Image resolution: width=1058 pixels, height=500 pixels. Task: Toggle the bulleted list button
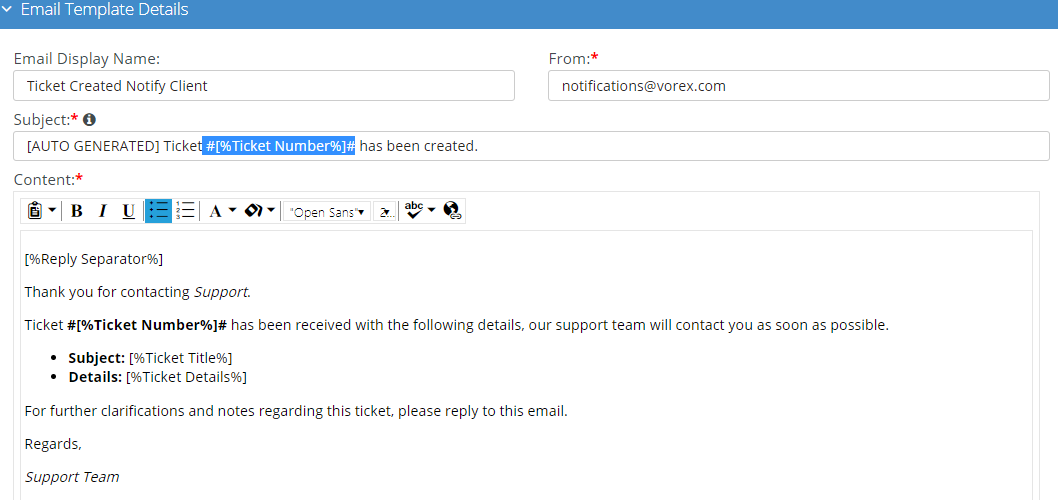point(158,211)
